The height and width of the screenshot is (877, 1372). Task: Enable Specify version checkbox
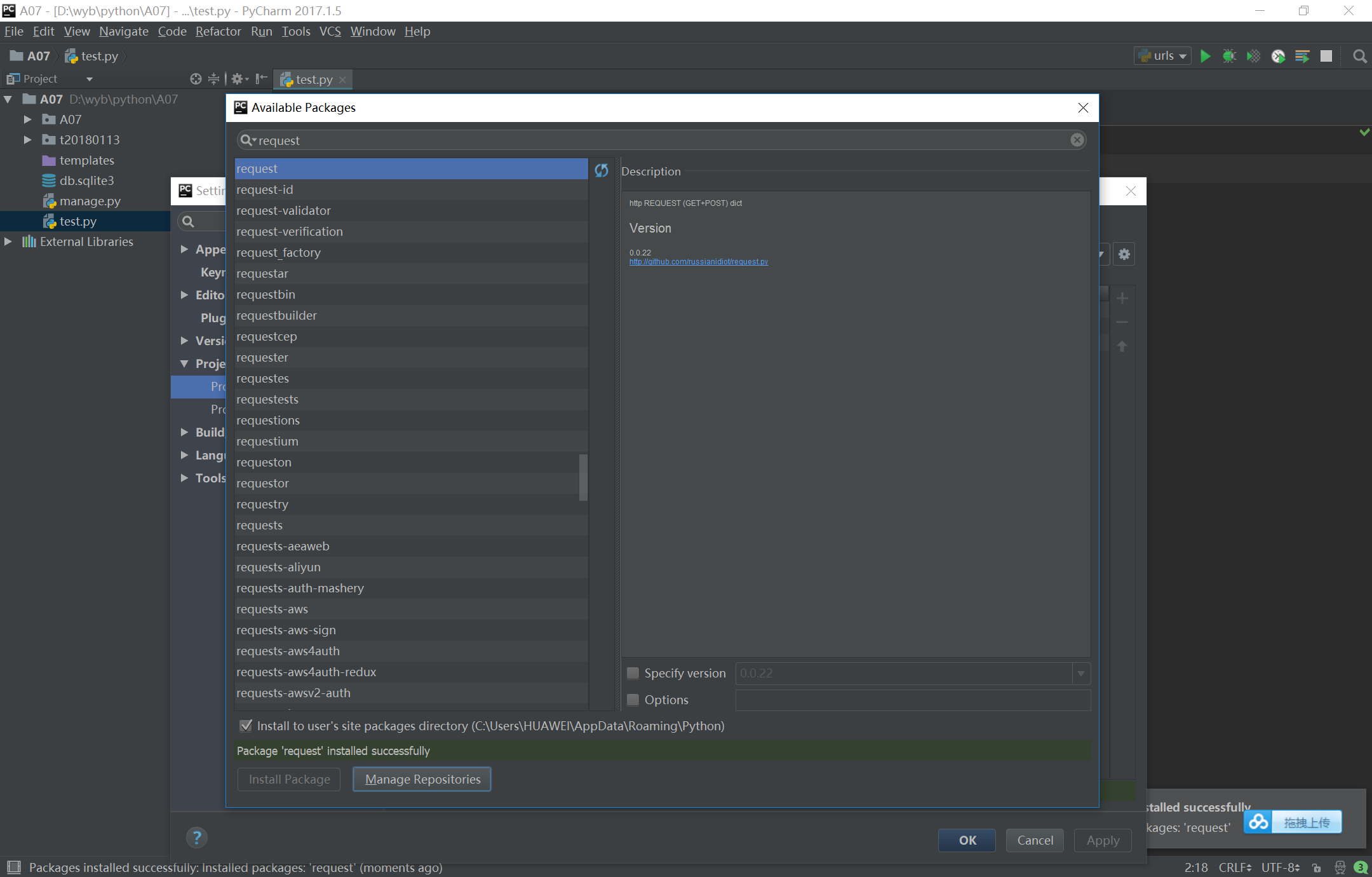point(633,673)
